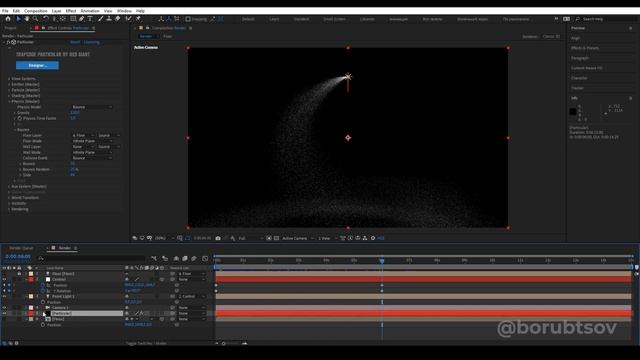Image resolution: width=640 pixels, height=360 pixels.
Task: Click the current time indicator on timeline
Action: tap(382, 260)
